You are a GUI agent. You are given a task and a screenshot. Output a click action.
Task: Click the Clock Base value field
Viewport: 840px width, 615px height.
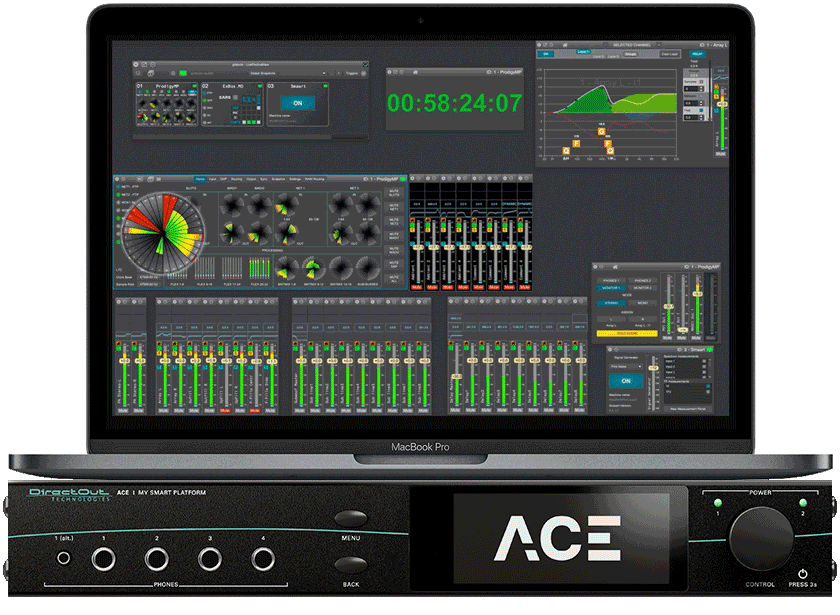tap(149, 277)
